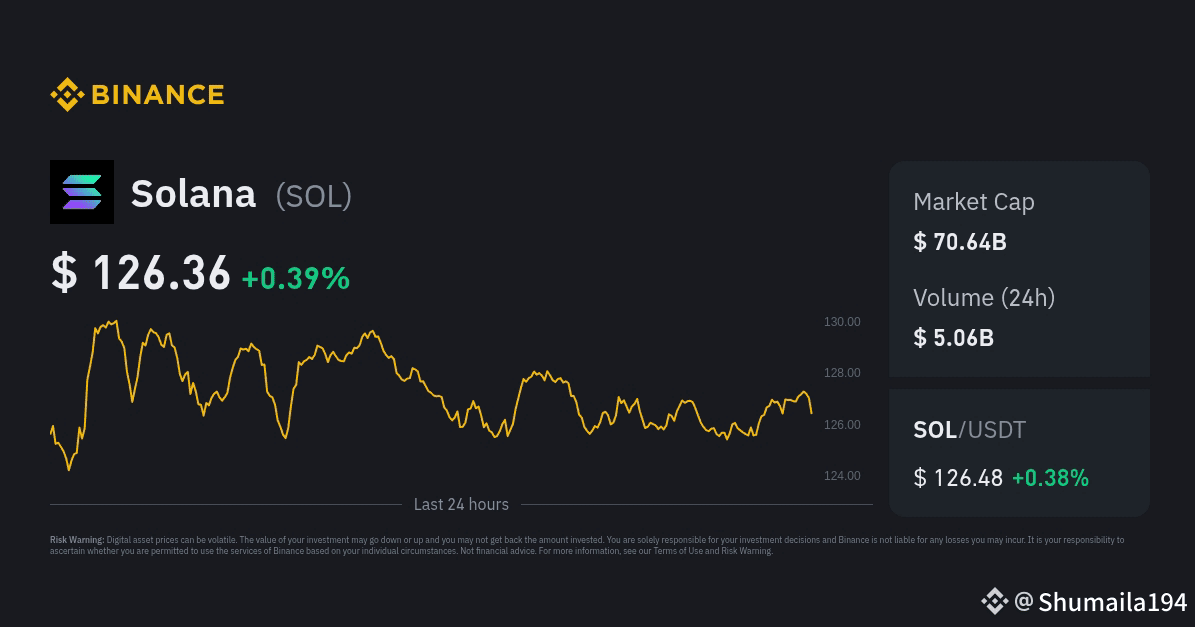Click the $ 126.48 pair price
Viewport: 1195px width, 627px height.
pyautogui.click(x=958, y=478)
